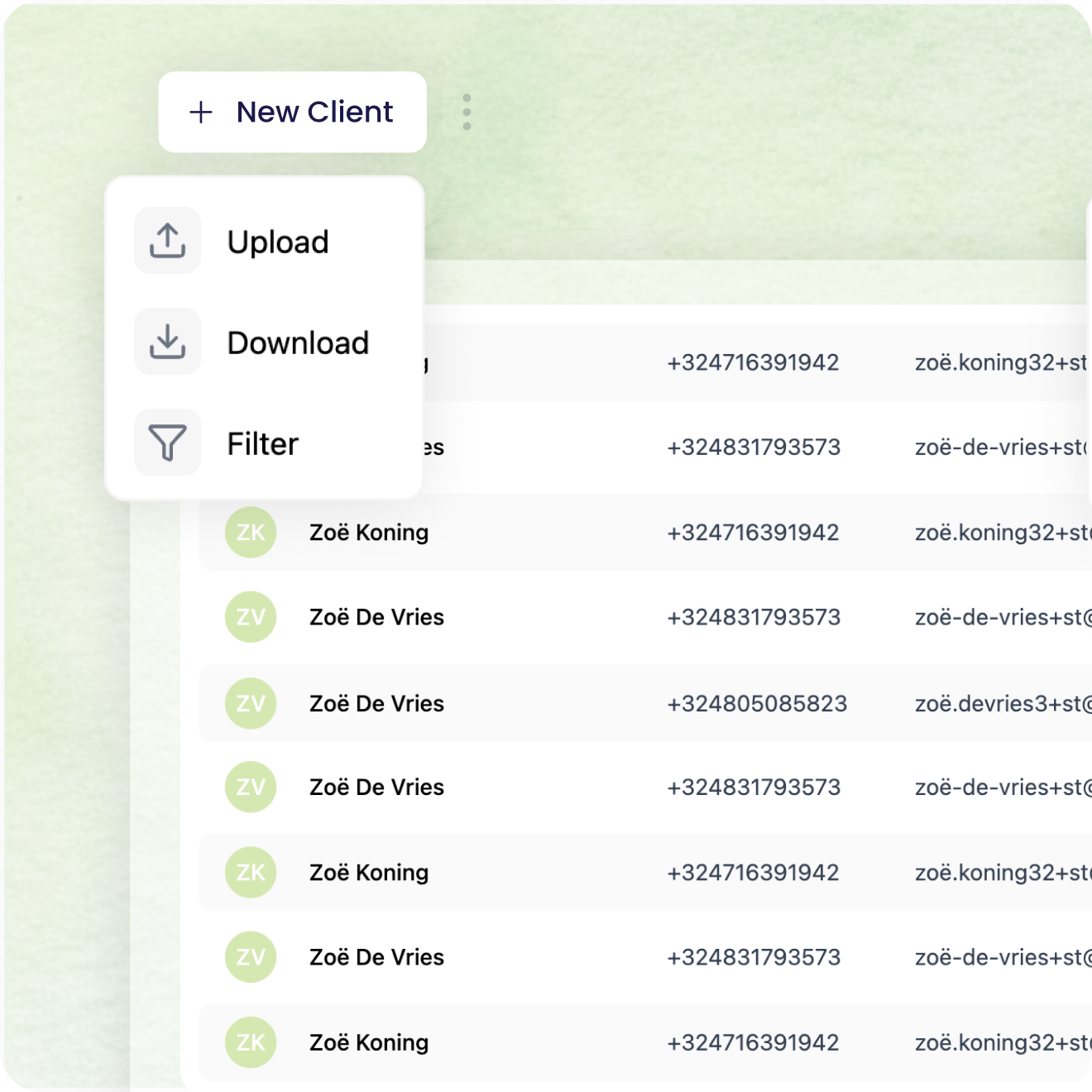Open Zoë De Vries with phone +324805085823
This screenshot has height=1092, width=1092.
(376, 704)
